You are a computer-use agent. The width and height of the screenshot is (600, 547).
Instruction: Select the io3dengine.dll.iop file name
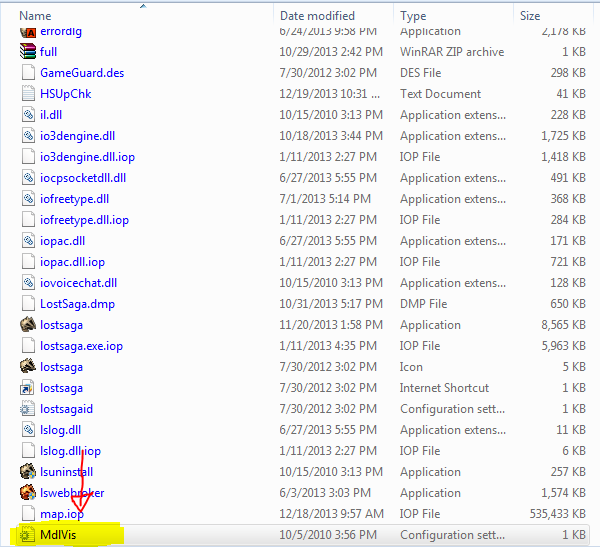coord(87,157)
